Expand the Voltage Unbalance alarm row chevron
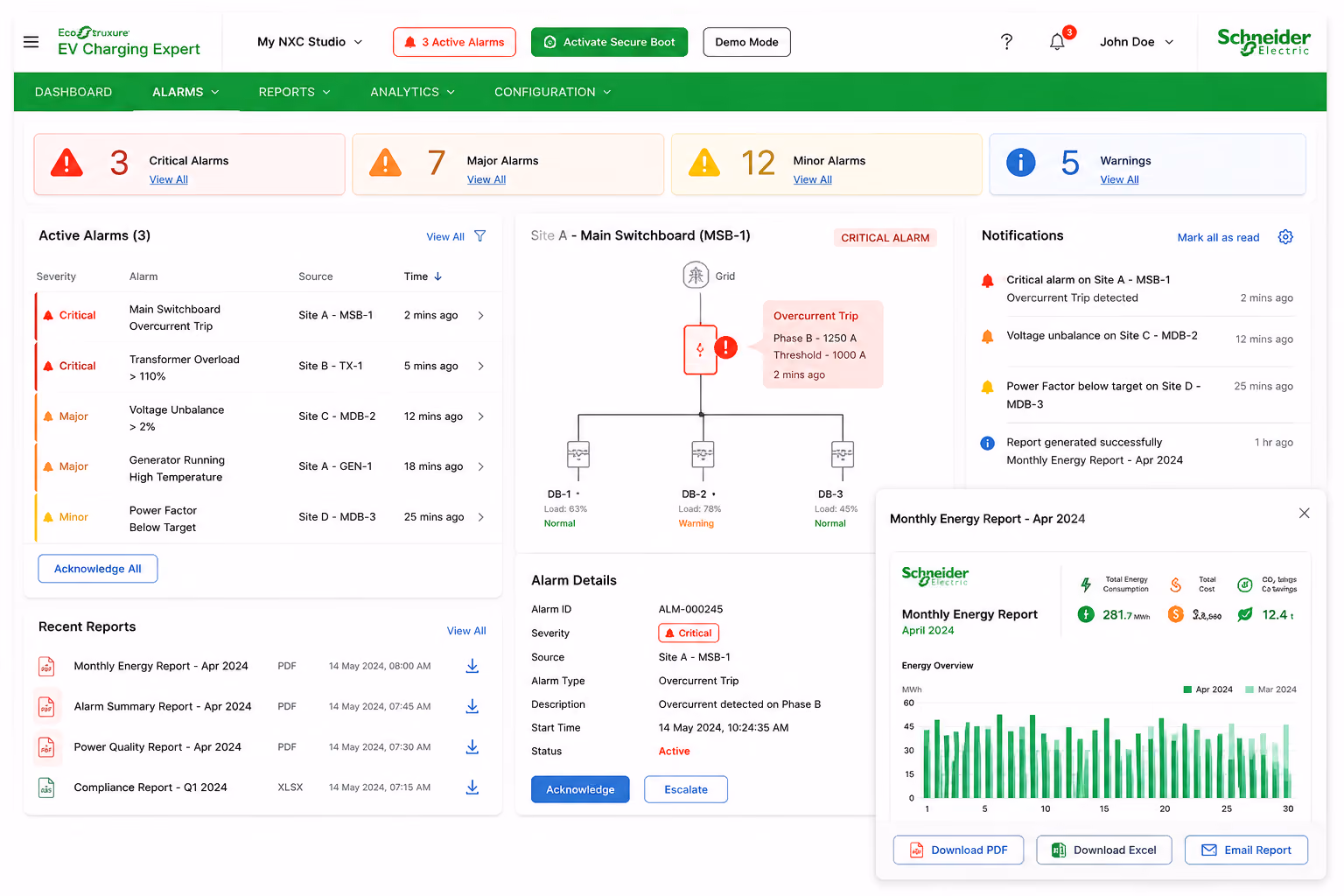The height and width of the screenshot is (896, 1344). 480,416
